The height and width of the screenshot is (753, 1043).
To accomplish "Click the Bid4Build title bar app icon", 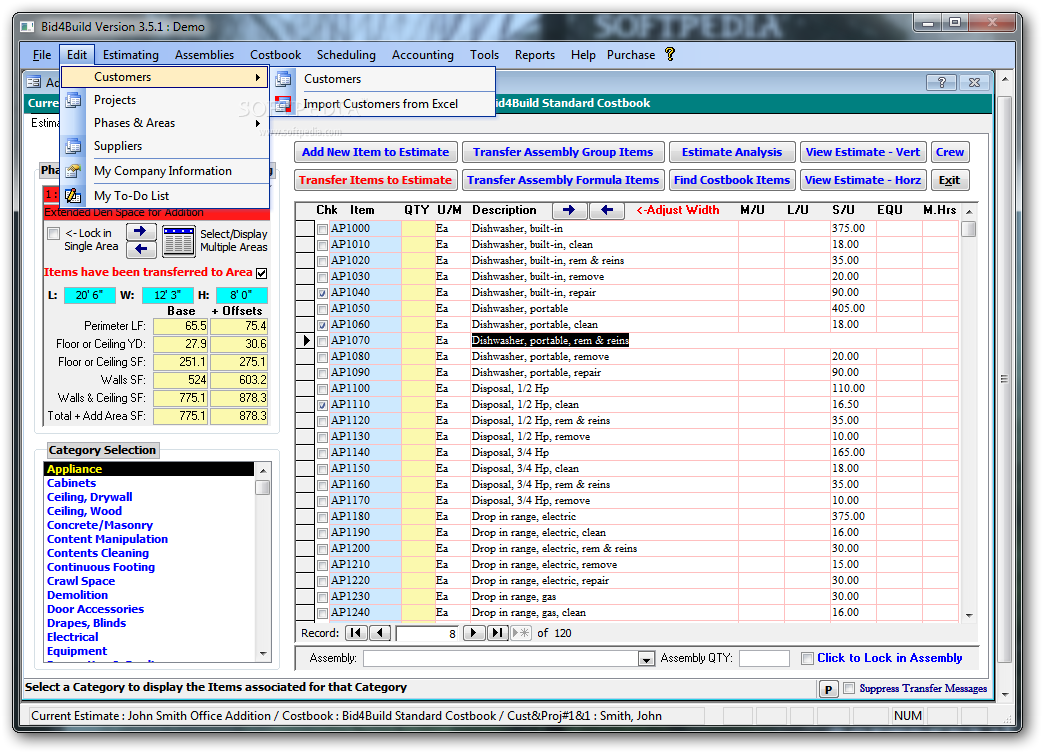I will (x=27, y=27).
